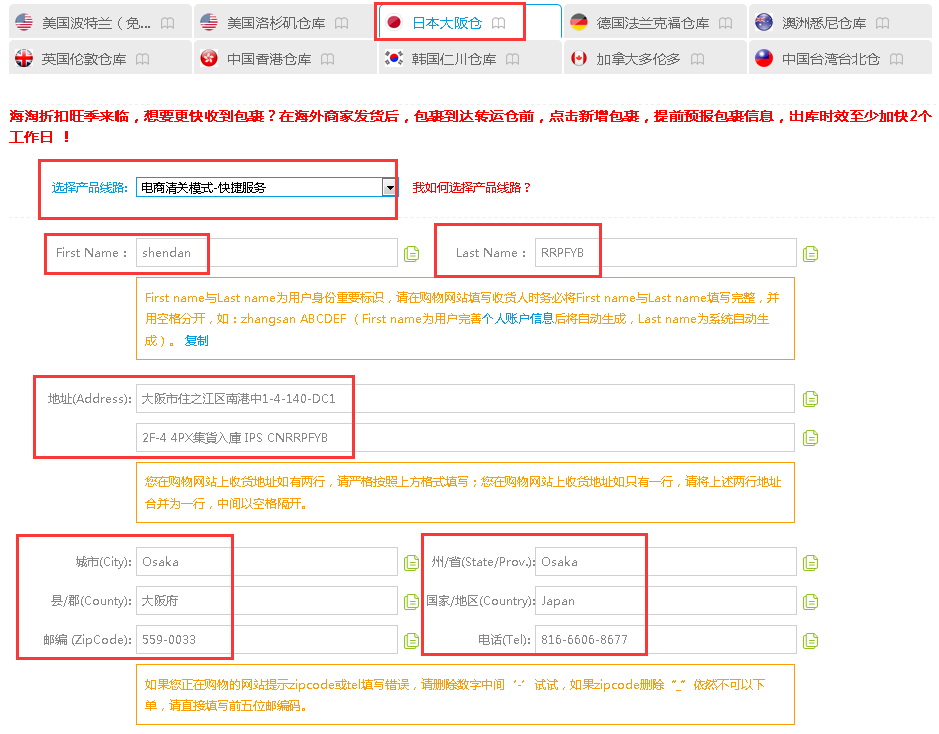Open the 选择产品线路 dropdown
This screenshot has width=939, height=734.
390,187
